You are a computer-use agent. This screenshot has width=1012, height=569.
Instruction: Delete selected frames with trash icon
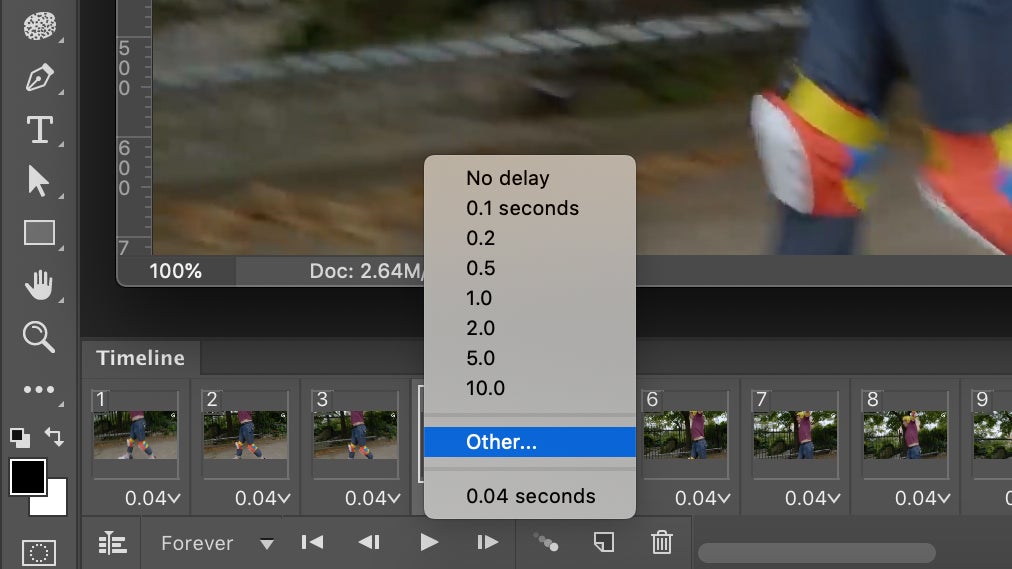click(661, 542)
